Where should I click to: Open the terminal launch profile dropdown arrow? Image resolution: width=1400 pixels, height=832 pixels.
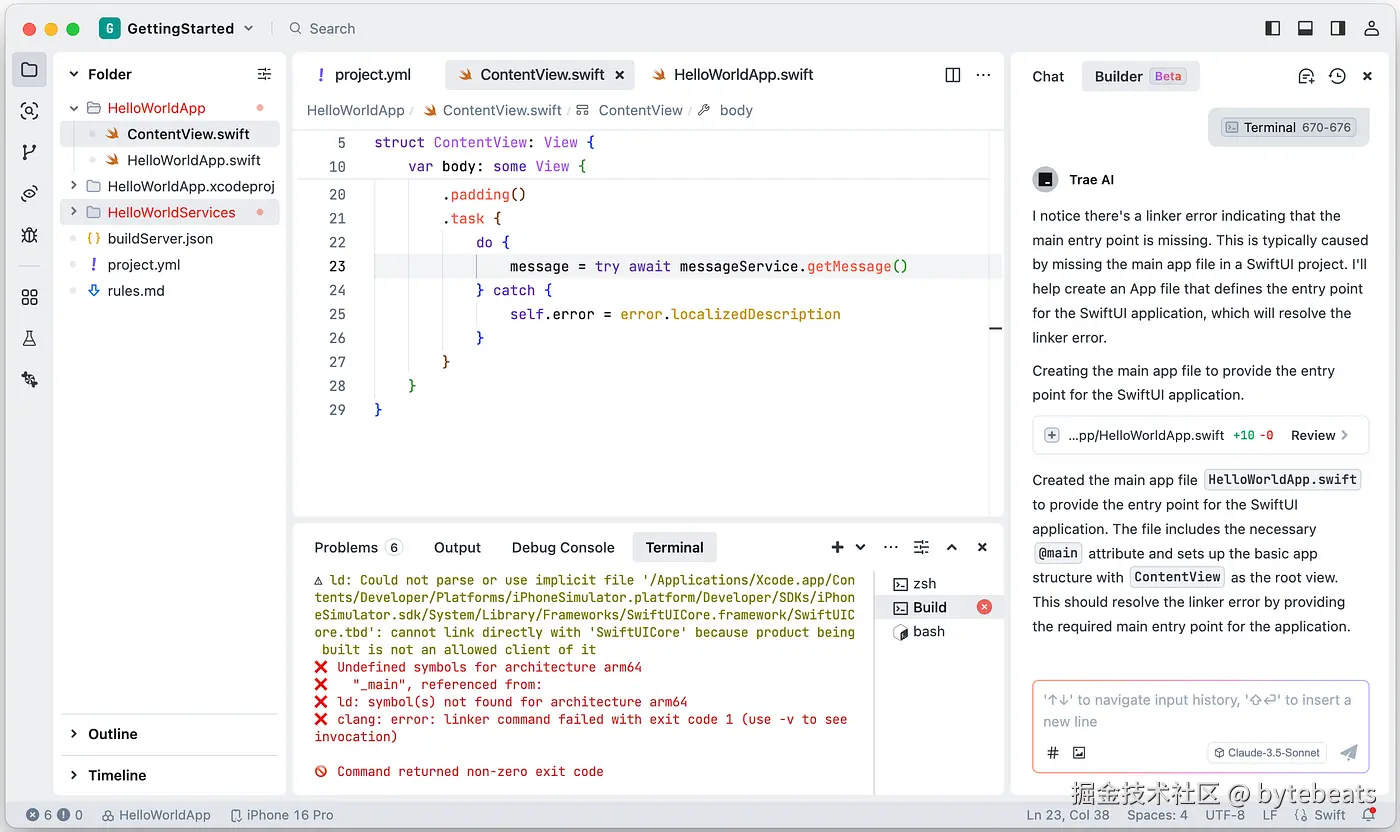[860, 547]
